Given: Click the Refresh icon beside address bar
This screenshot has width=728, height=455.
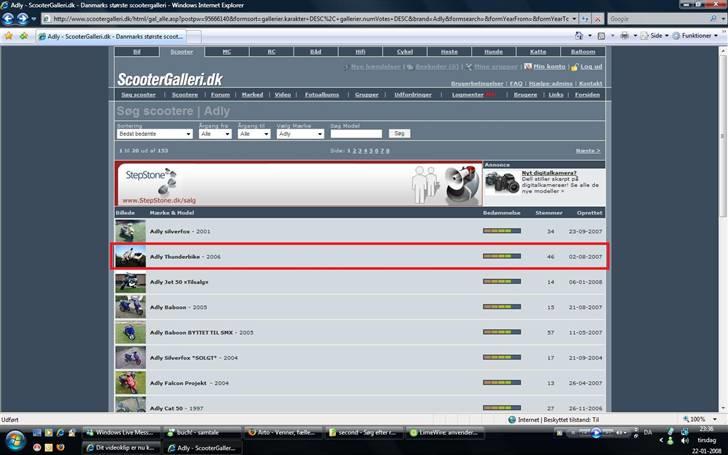Looking at the screenshot, I should click(585, 19).
